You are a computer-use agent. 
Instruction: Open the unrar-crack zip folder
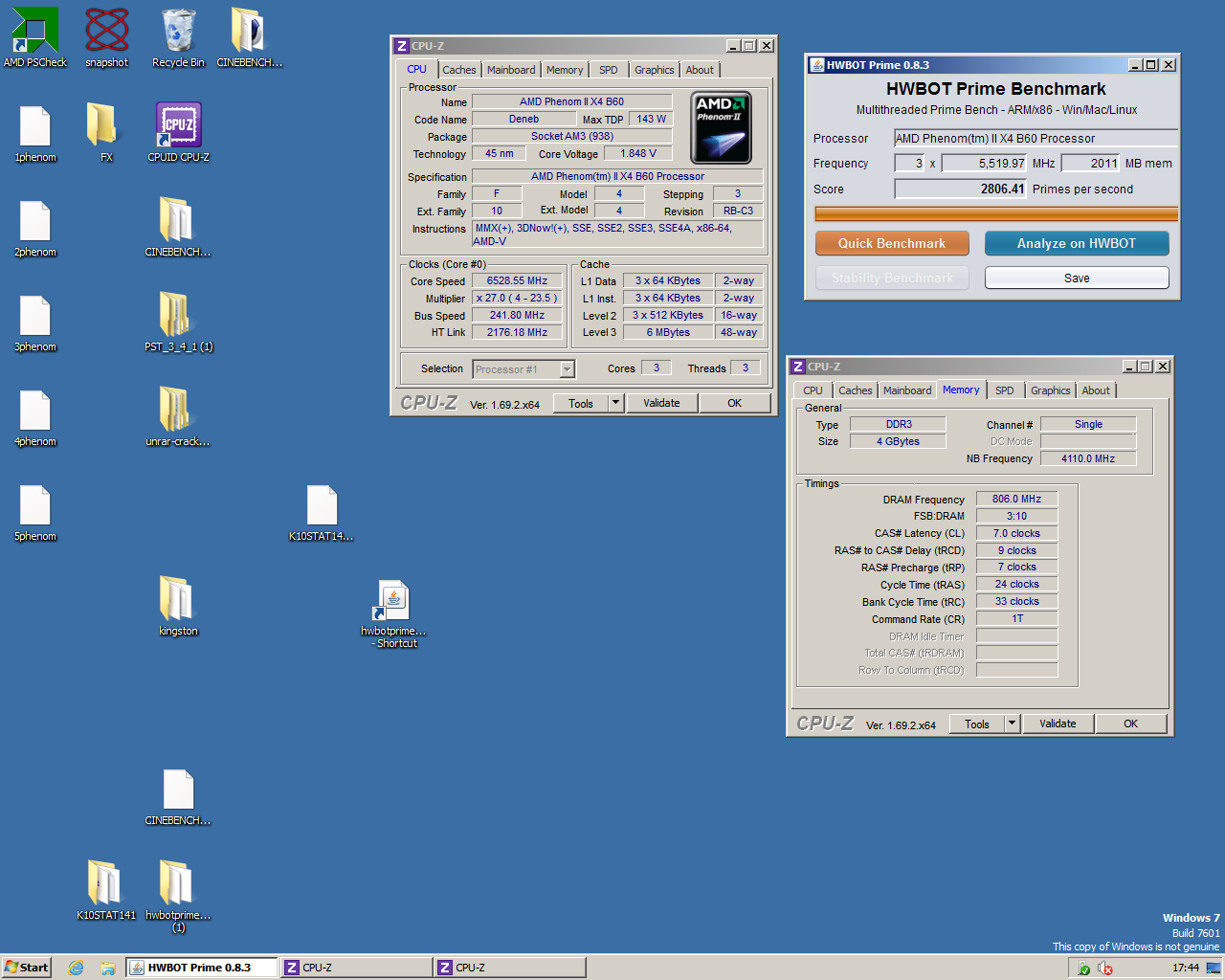point(178,417)
